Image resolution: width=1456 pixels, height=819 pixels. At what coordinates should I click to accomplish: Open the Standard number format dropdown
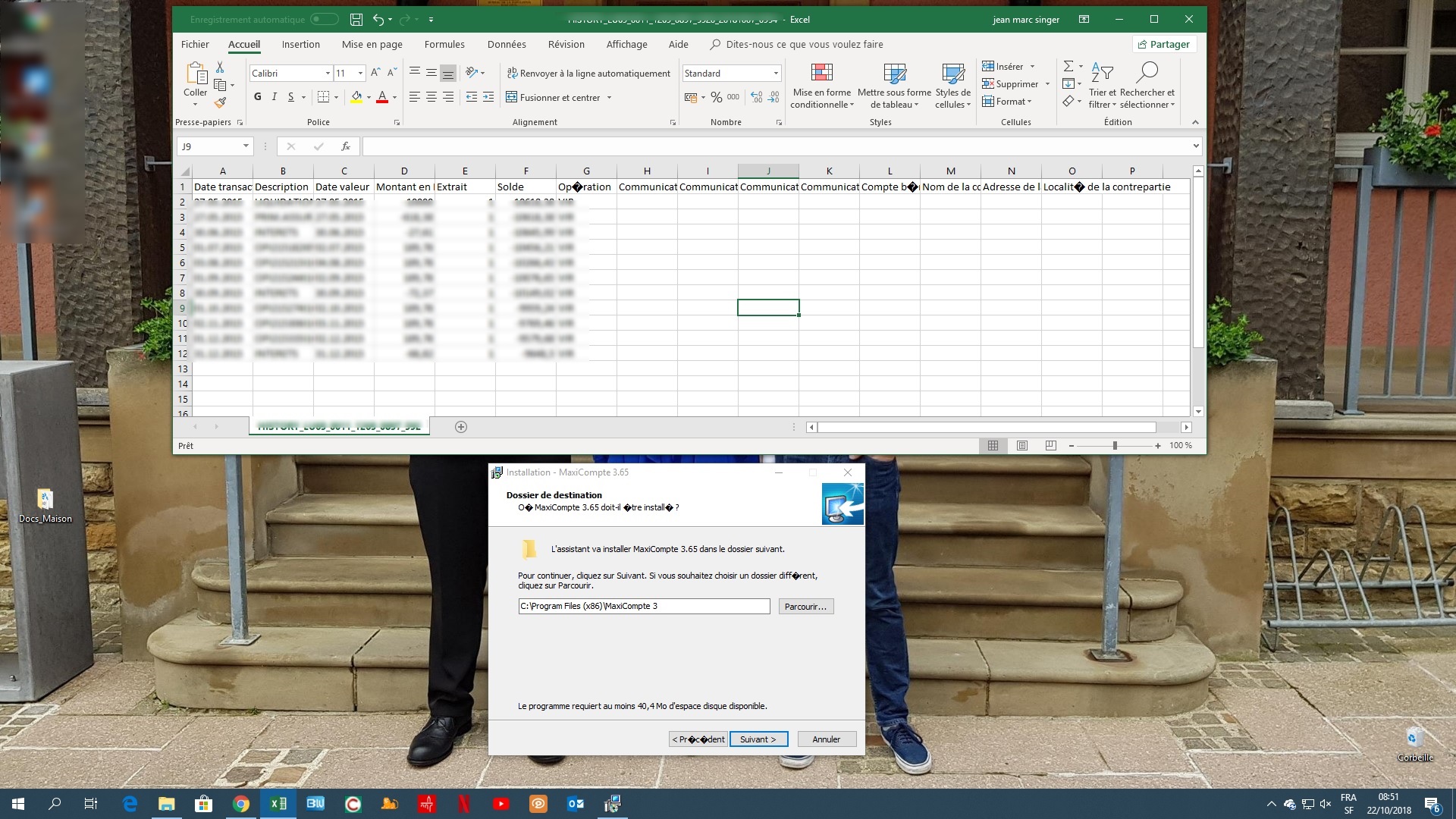pos(776,74)
